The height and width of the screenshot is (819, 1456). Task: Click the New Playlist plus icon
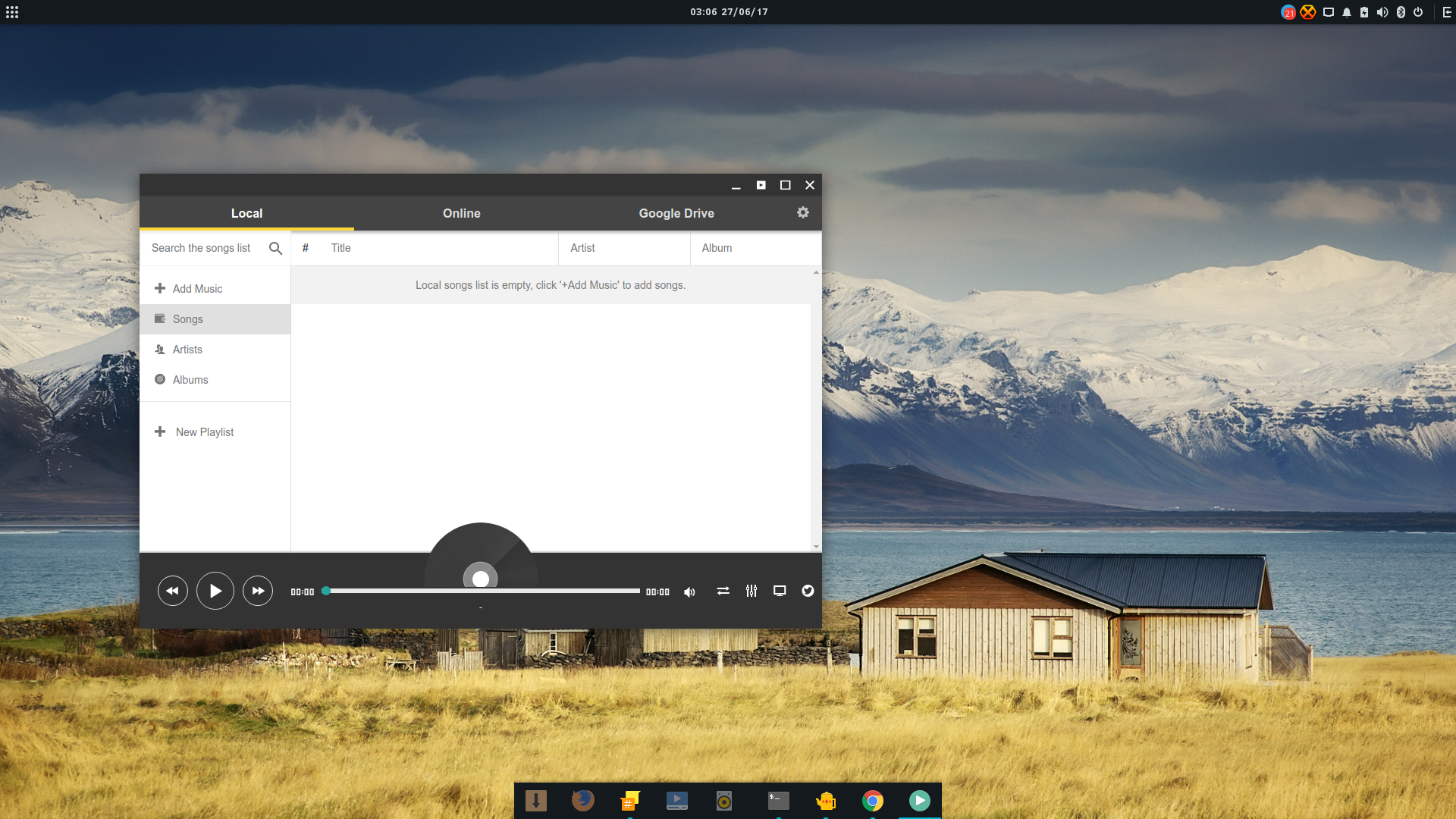(160, 431)
